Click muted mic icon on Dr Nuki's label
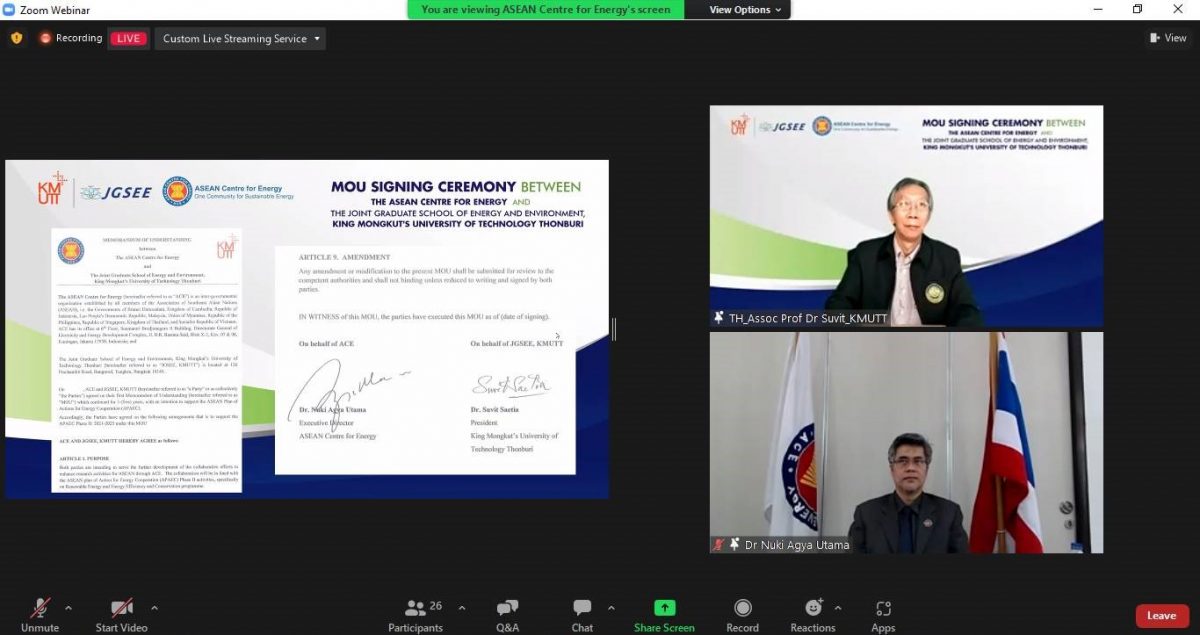 point(718,545)
